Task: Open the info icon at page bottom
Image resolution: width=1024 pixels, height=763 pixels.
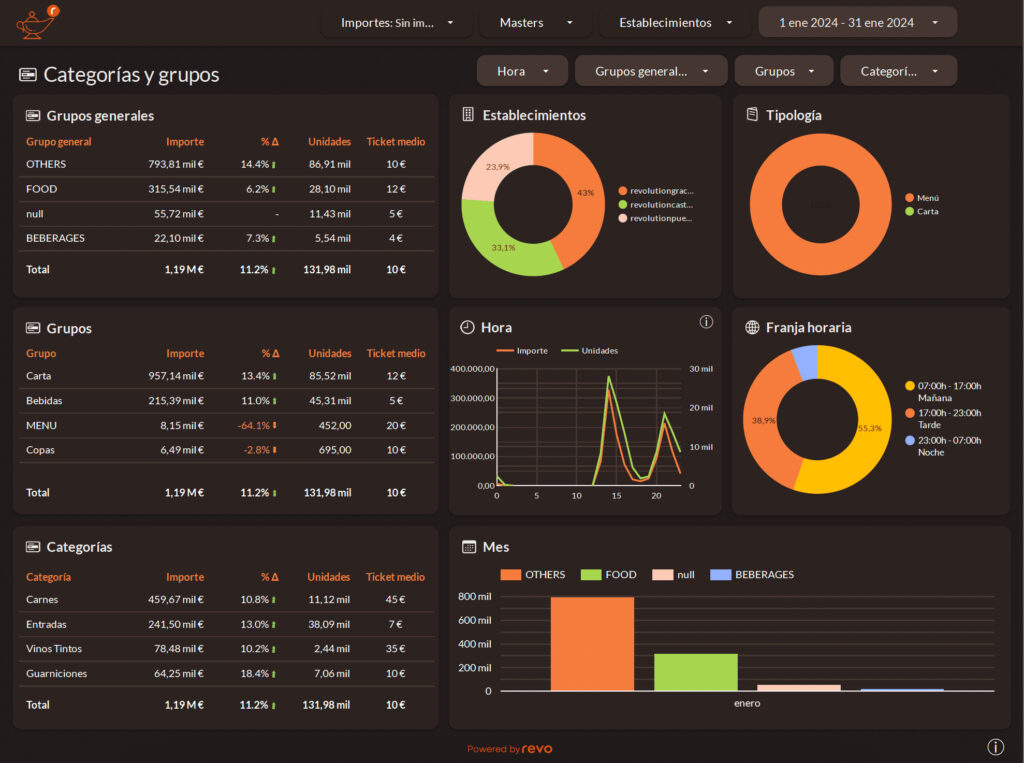Action: click(x=995, y=747)
